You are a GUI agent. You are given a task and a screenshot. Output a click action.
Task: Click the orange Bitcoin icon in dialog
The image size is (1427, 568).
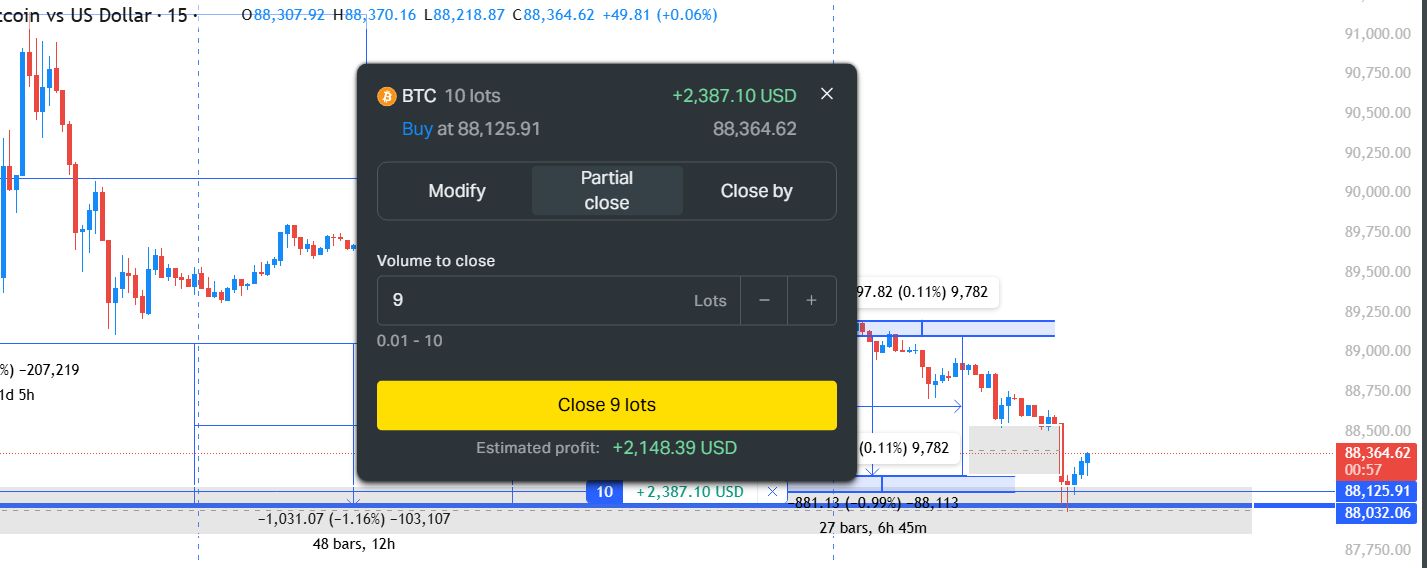(x=387, y=97)
